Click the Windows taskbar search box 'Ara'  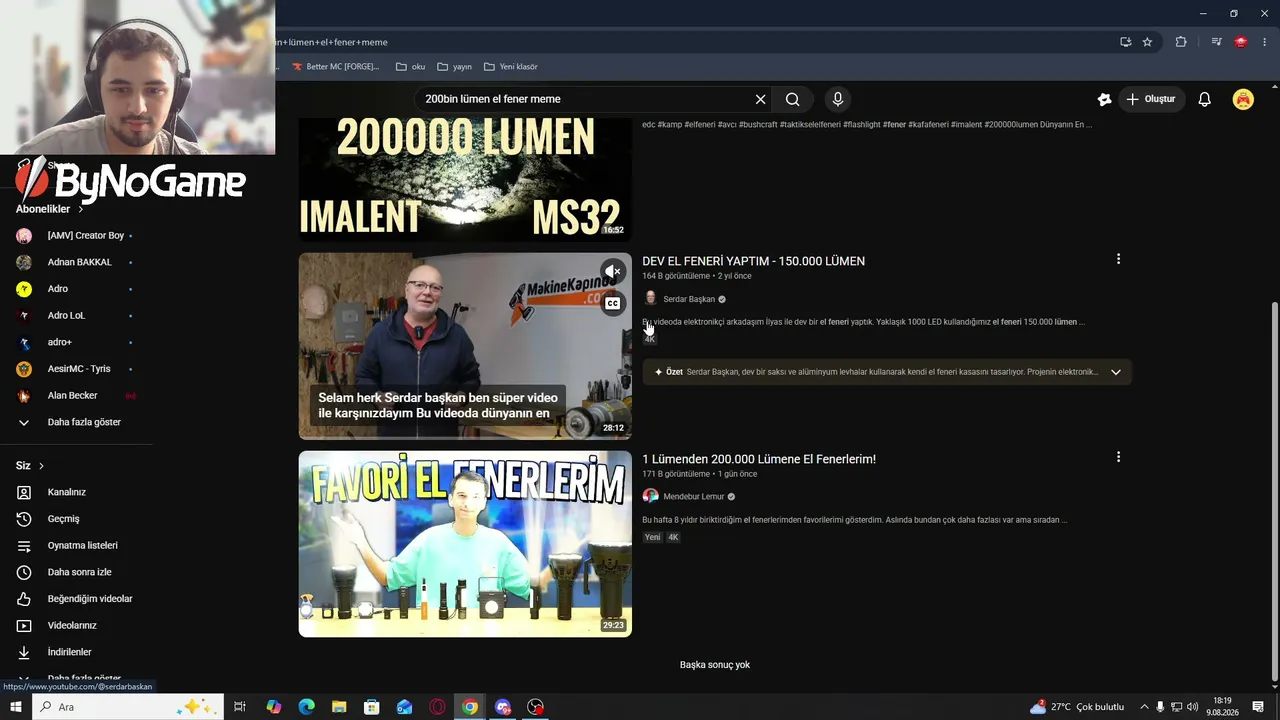[127, 707]
